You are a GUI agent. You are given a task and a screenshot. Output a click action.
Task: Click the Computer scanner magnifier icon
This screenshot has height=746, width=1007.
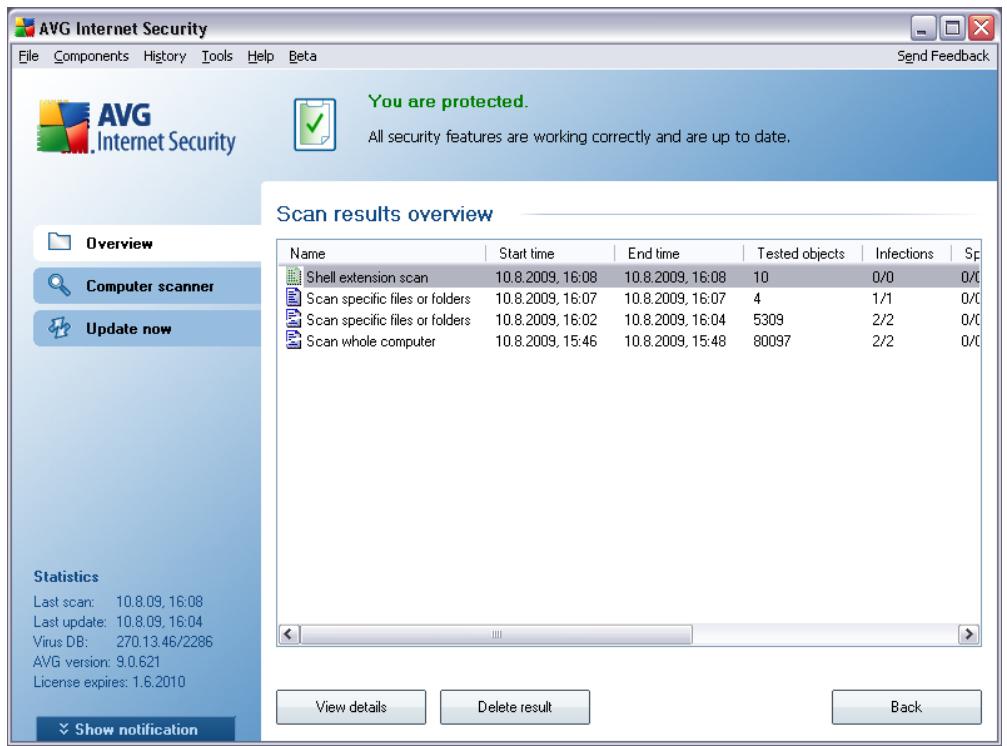(59, 284)
